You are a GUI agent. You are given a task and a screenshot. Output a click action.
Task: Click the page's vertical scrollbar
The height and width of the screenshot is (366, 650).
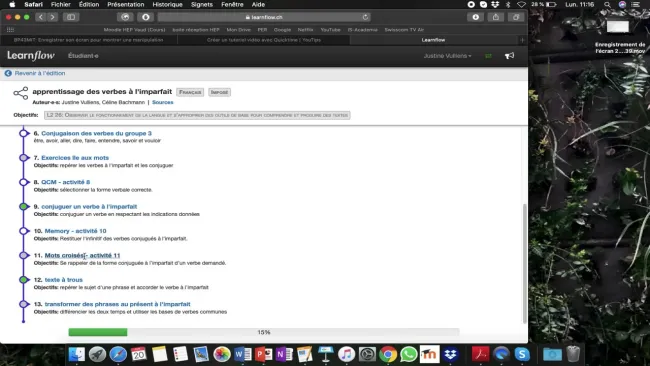click(524, 263)
